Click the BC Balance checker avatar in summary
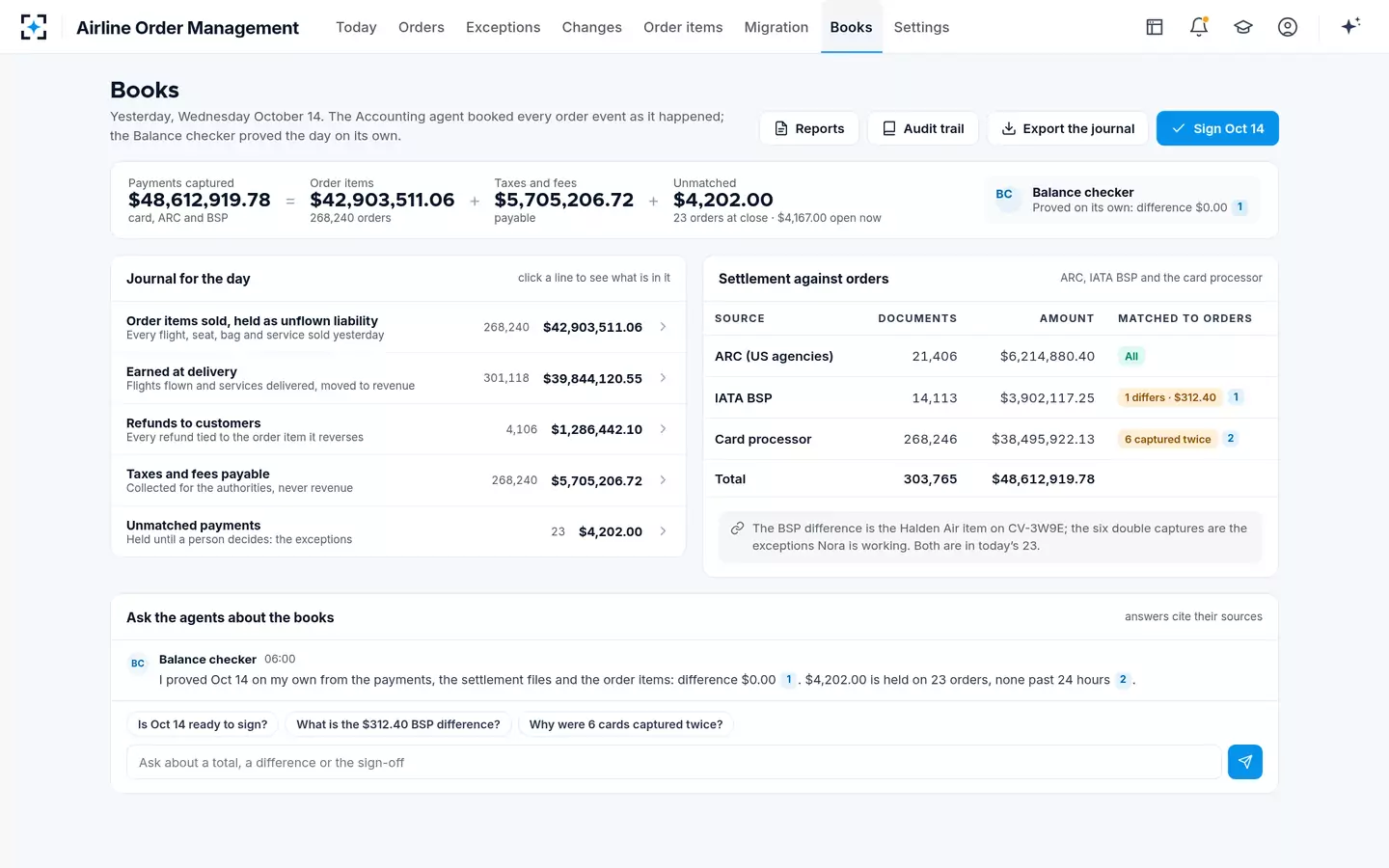The width and height of the screenshot is (1389, 868). tap(1004, 195)
